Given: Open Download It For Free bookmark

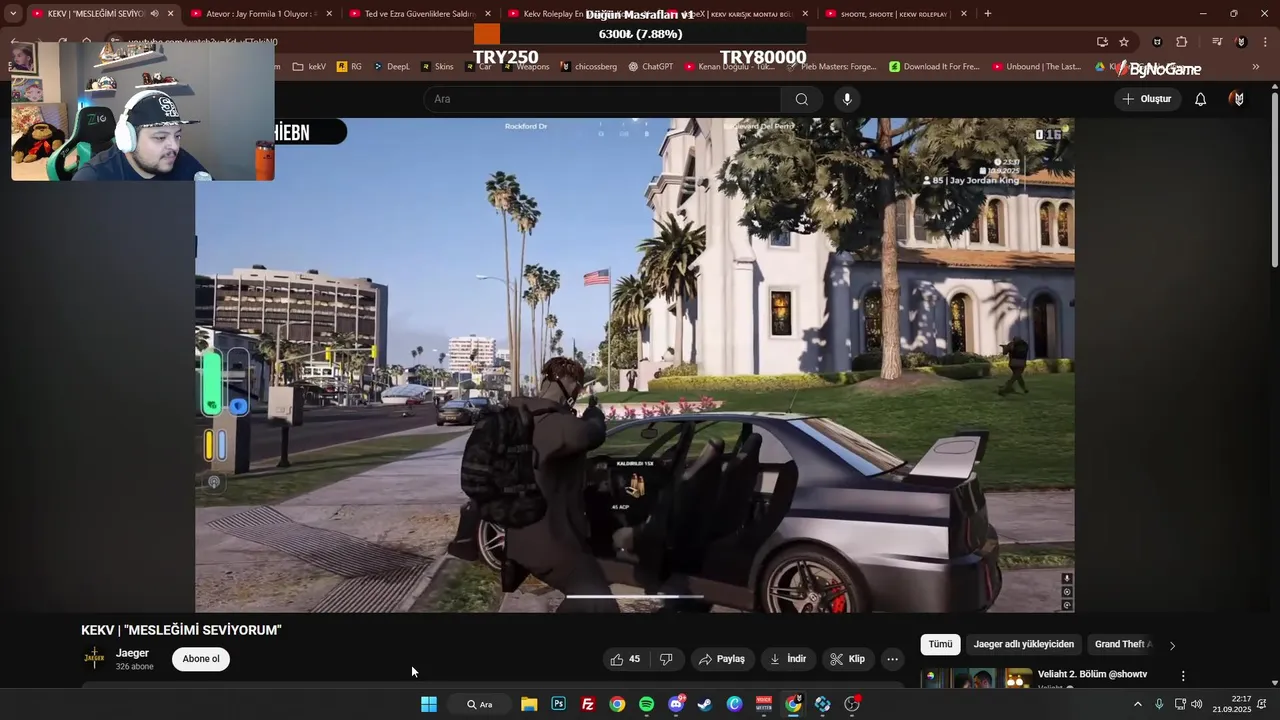Looking at the screenshot, I should pyautogui.click(x=934, y=67).
